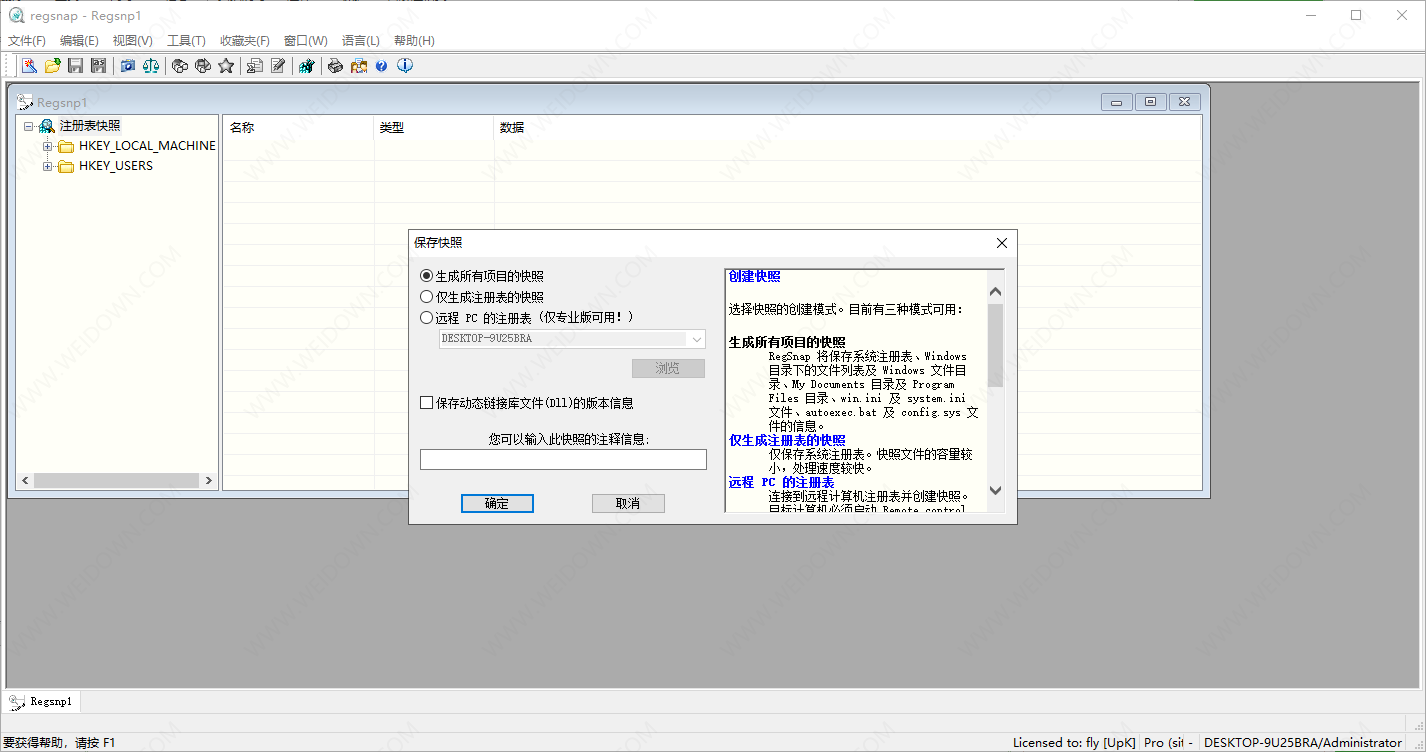Click the blue 仅生成注册表的快照 help heading
The image size is (1426, 752).
pos(787,440)
